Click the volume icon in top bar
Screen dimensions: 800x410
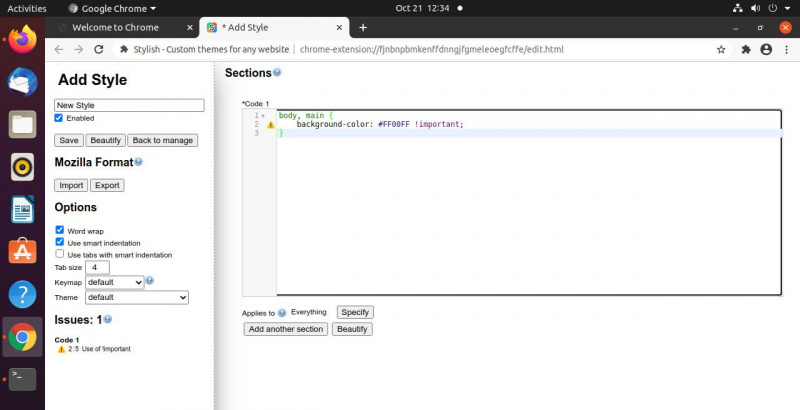click(x=756, y=8)
